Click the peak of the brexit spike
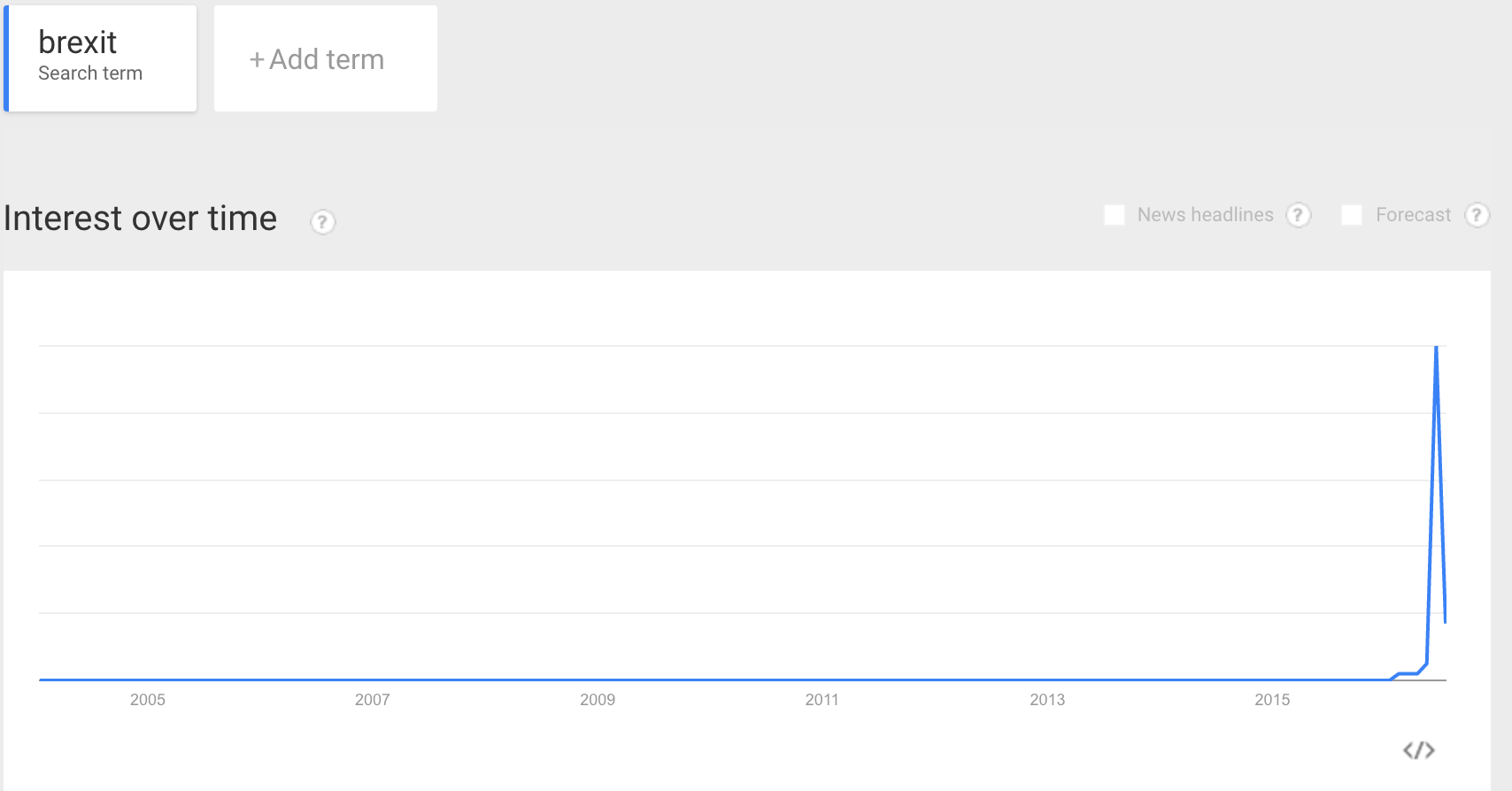 [1436, 348]
